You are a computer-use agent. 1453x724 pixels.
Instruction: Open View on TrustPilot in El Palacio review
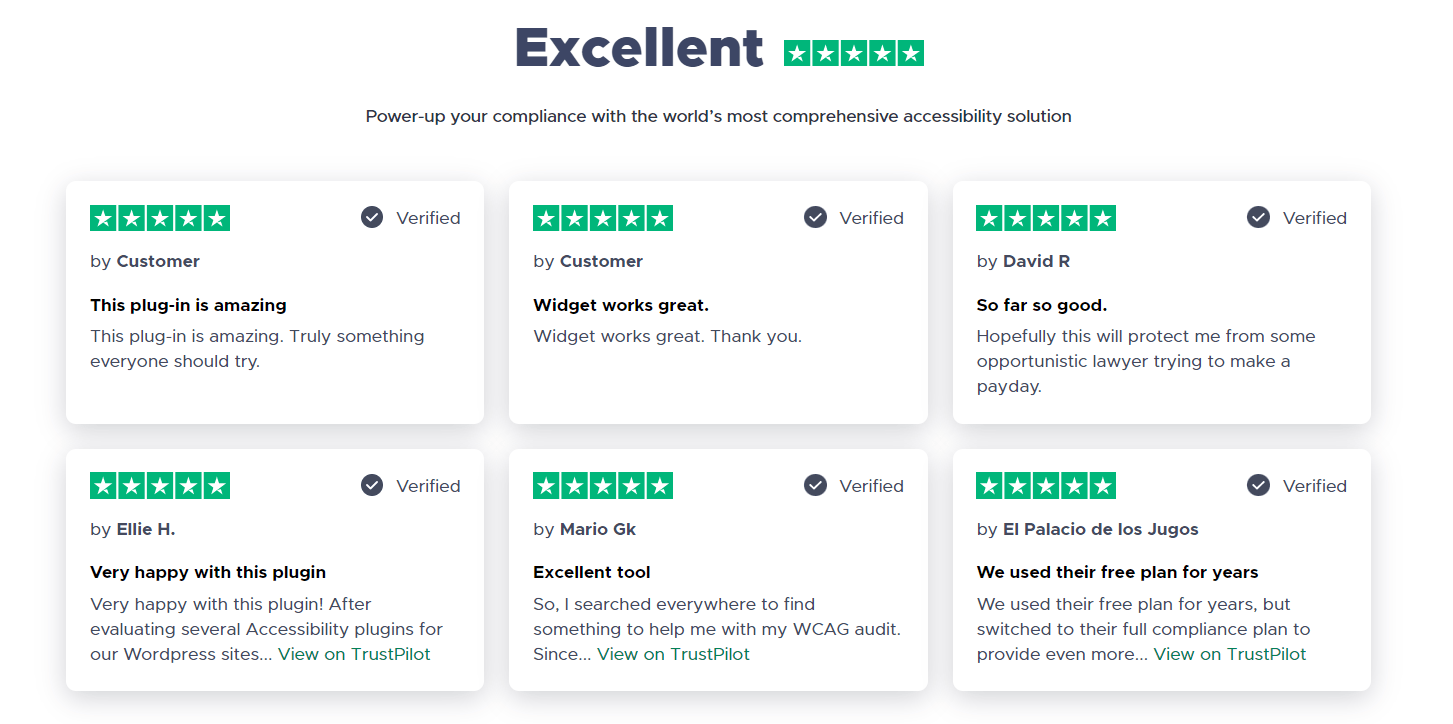(x=1229, y=654)
